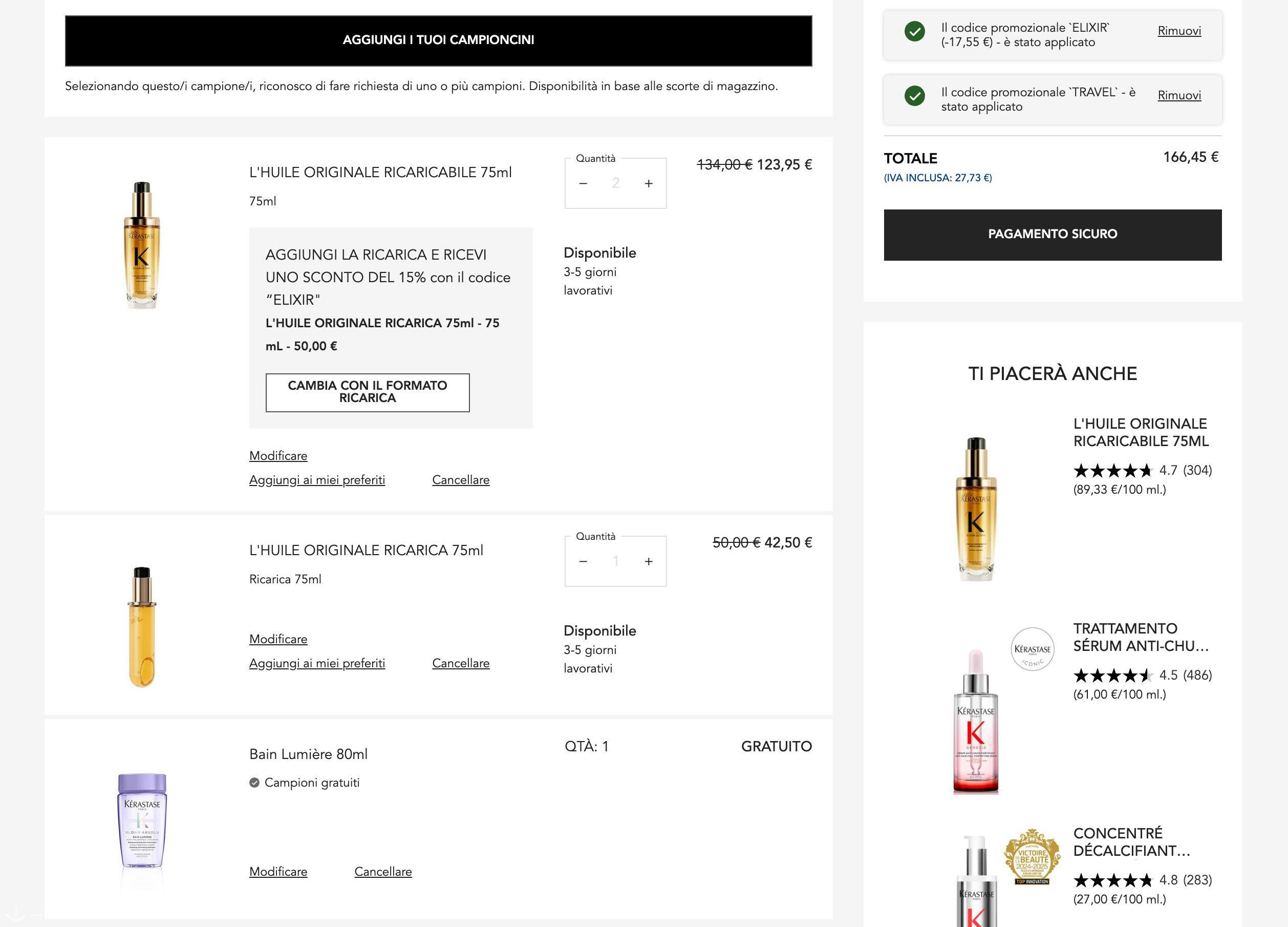Open L'Huile Originale Ricarica 75ml cart product title
Screen dimensions: 1288x927
click(x=367, y=550)
